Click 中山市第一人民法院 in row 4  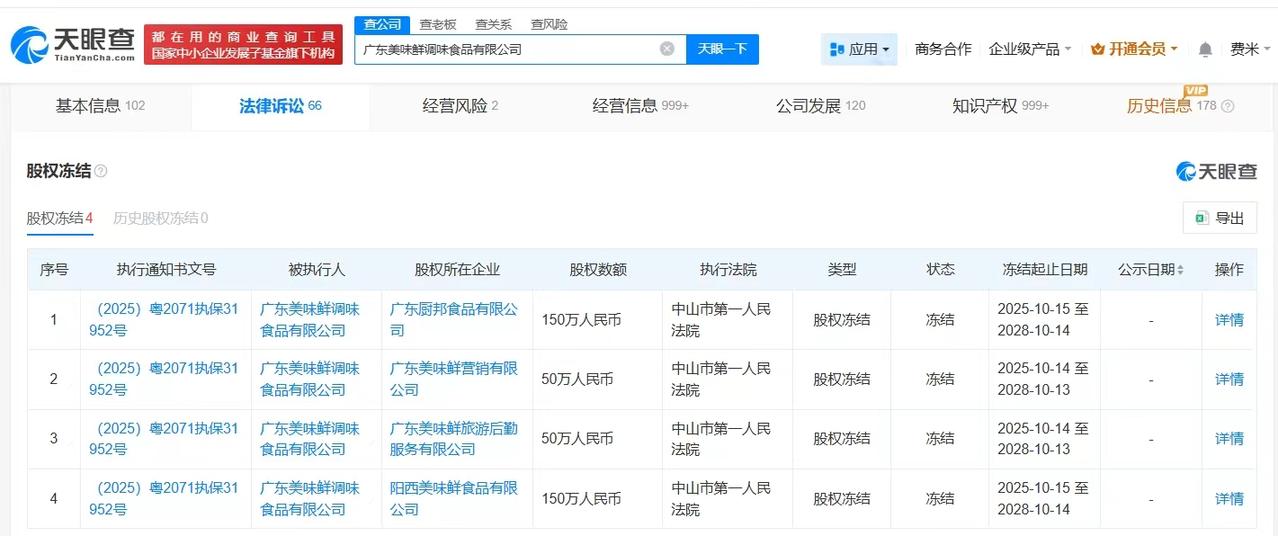click(x=721, y=498)
